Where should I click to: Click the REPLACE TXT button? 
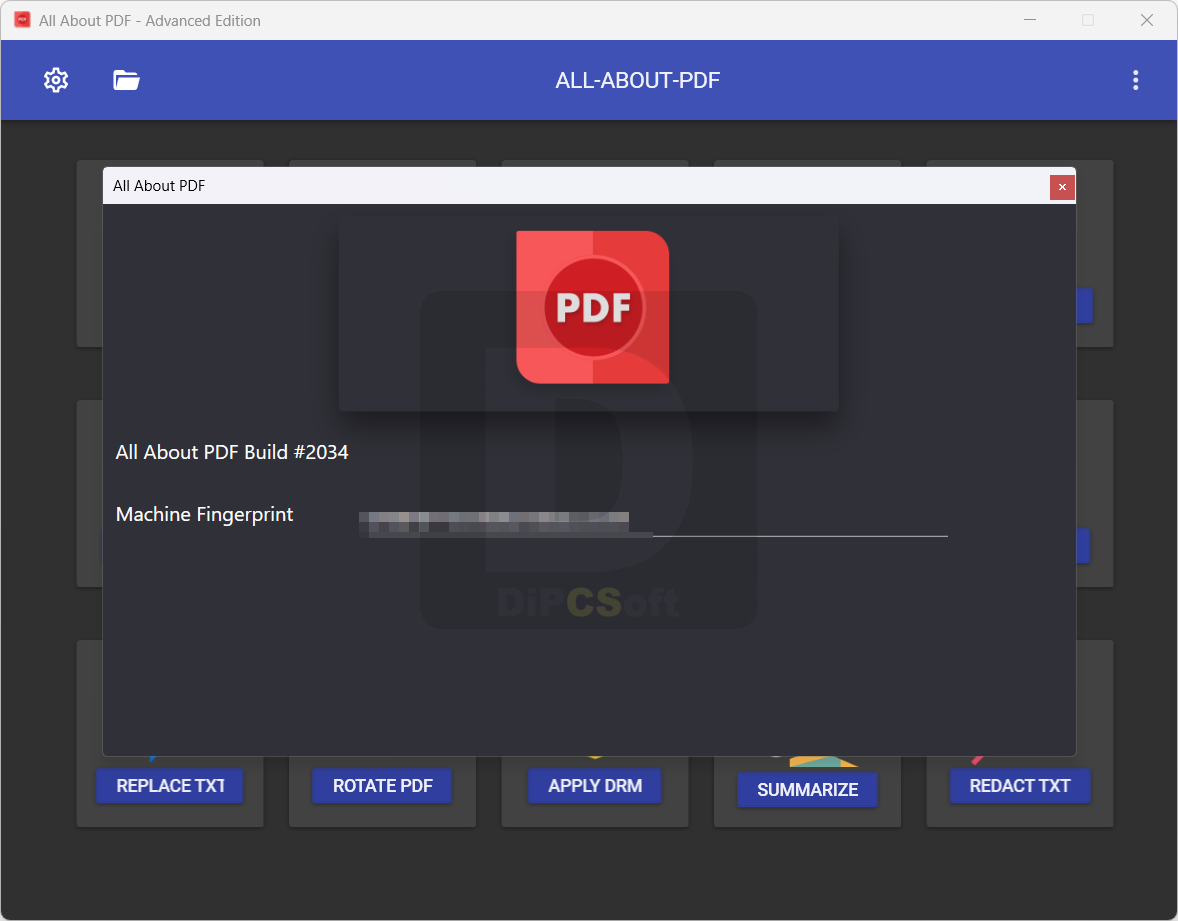coord(170,786)
